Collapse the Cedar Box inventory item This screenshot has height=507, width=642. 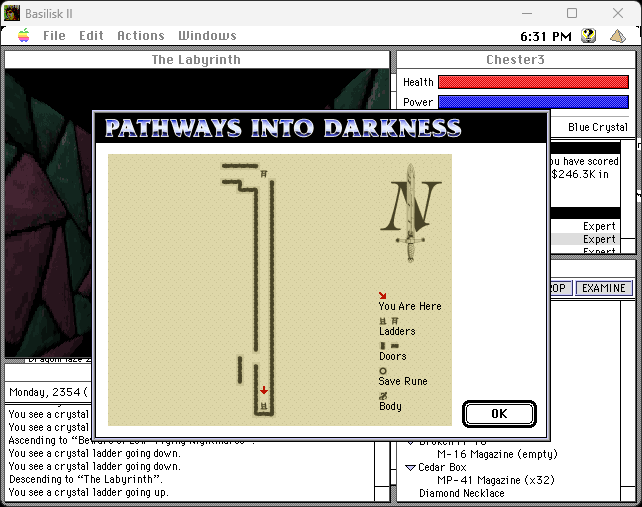(410, 467)
